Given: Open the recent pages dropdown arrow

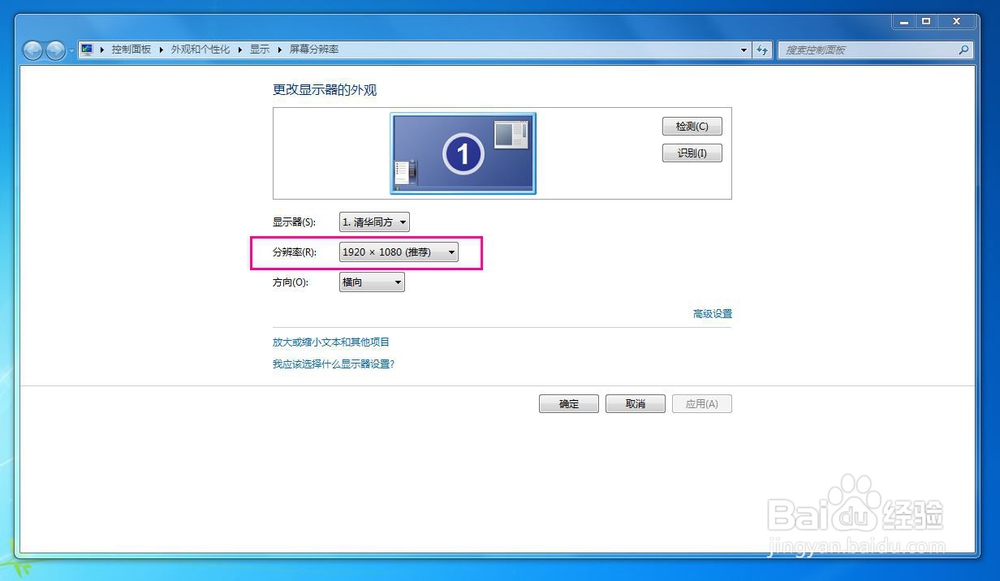Looking at the screenshot, I should pos(71,50).
